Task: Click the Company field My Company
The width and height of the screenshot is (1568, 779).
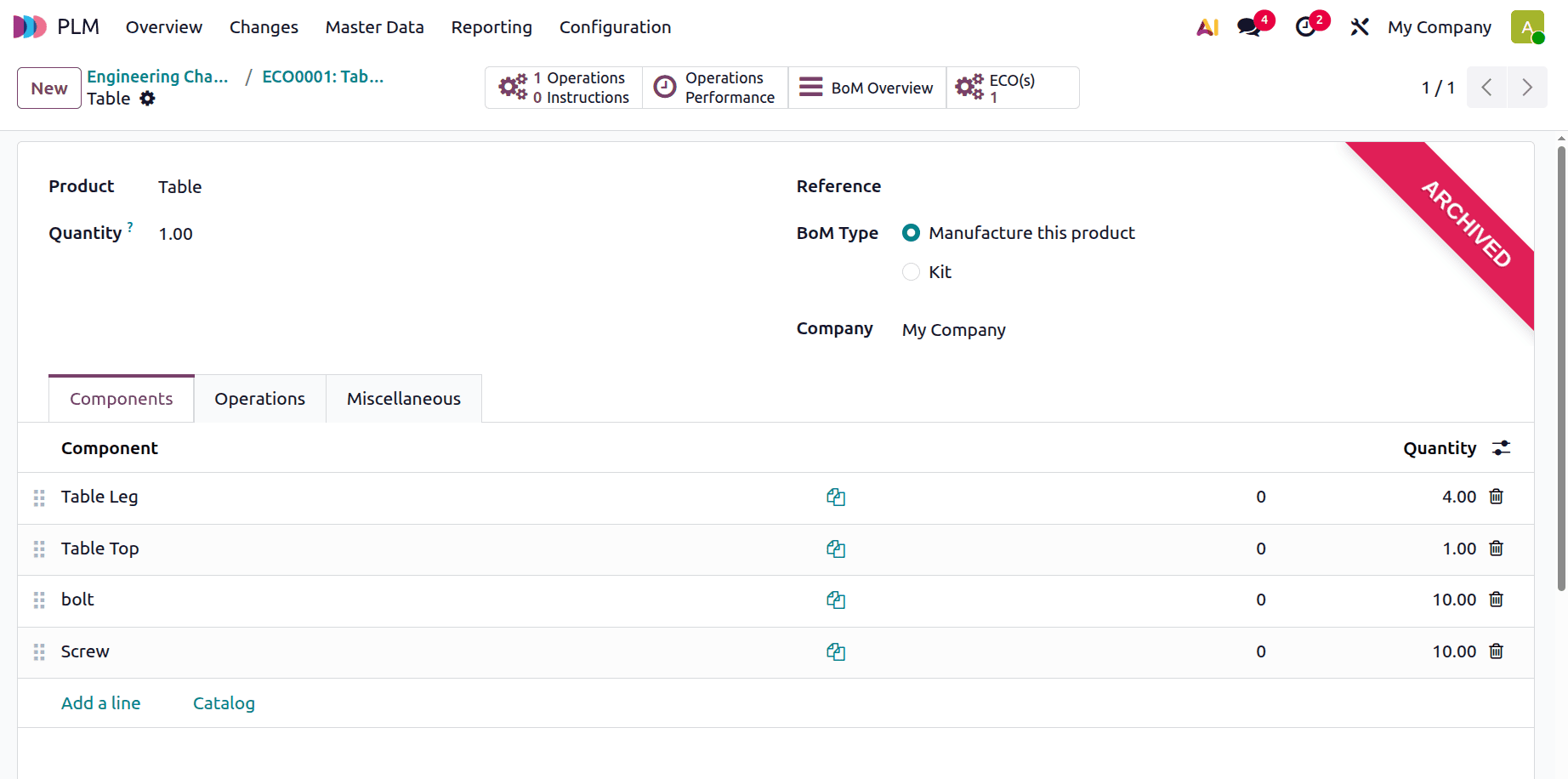Action: (x=954, y=330)
